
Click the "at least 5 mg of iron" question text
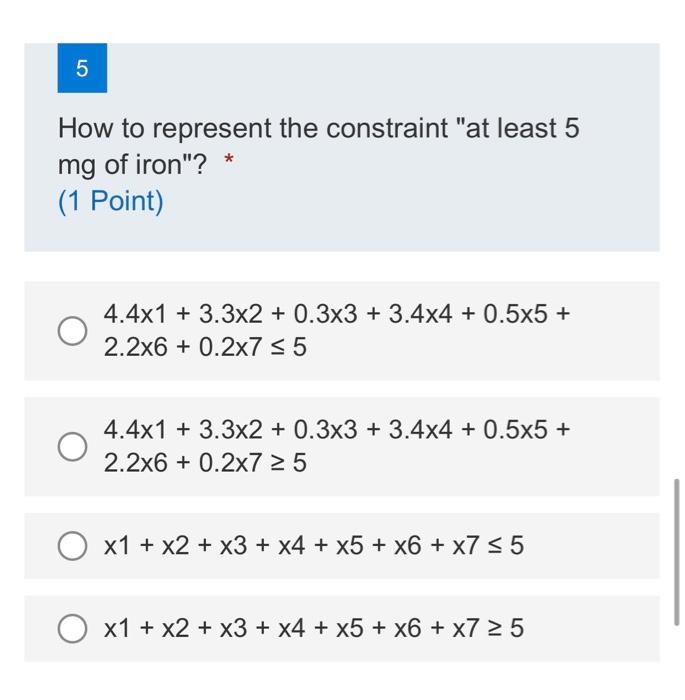click(x=318, y=146)
